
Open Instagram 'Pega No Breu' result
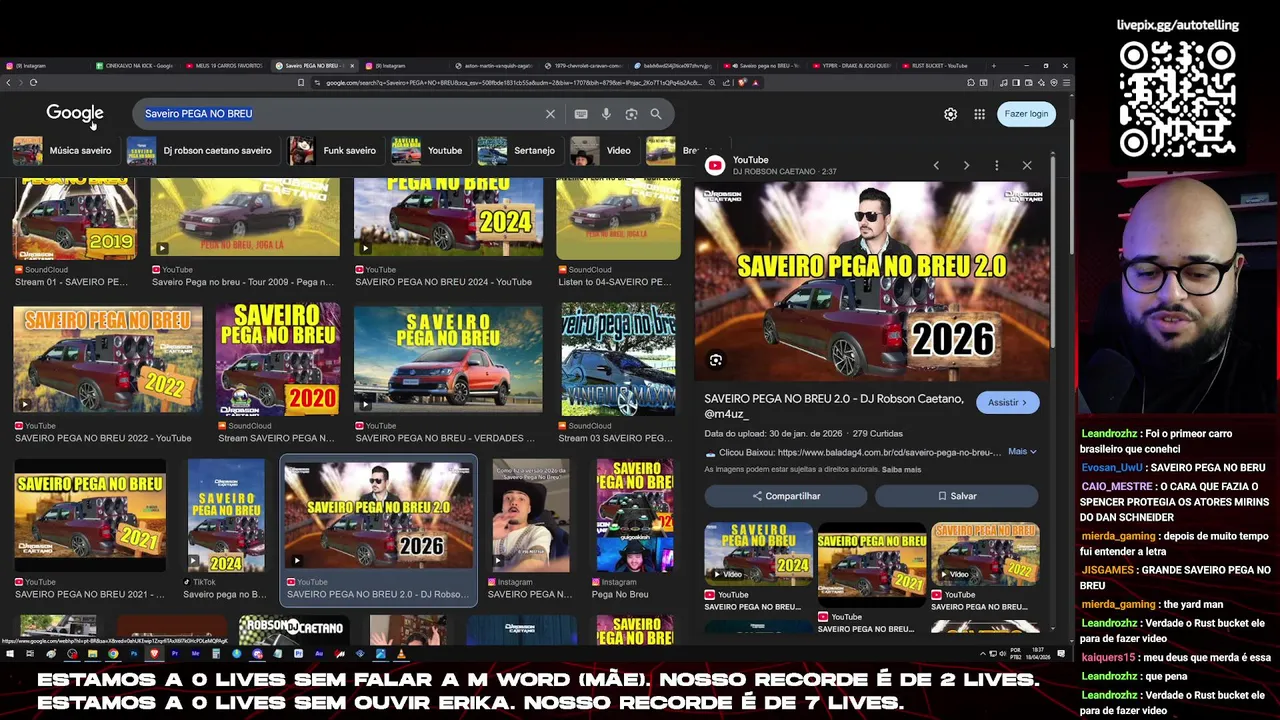coord(635,516)
